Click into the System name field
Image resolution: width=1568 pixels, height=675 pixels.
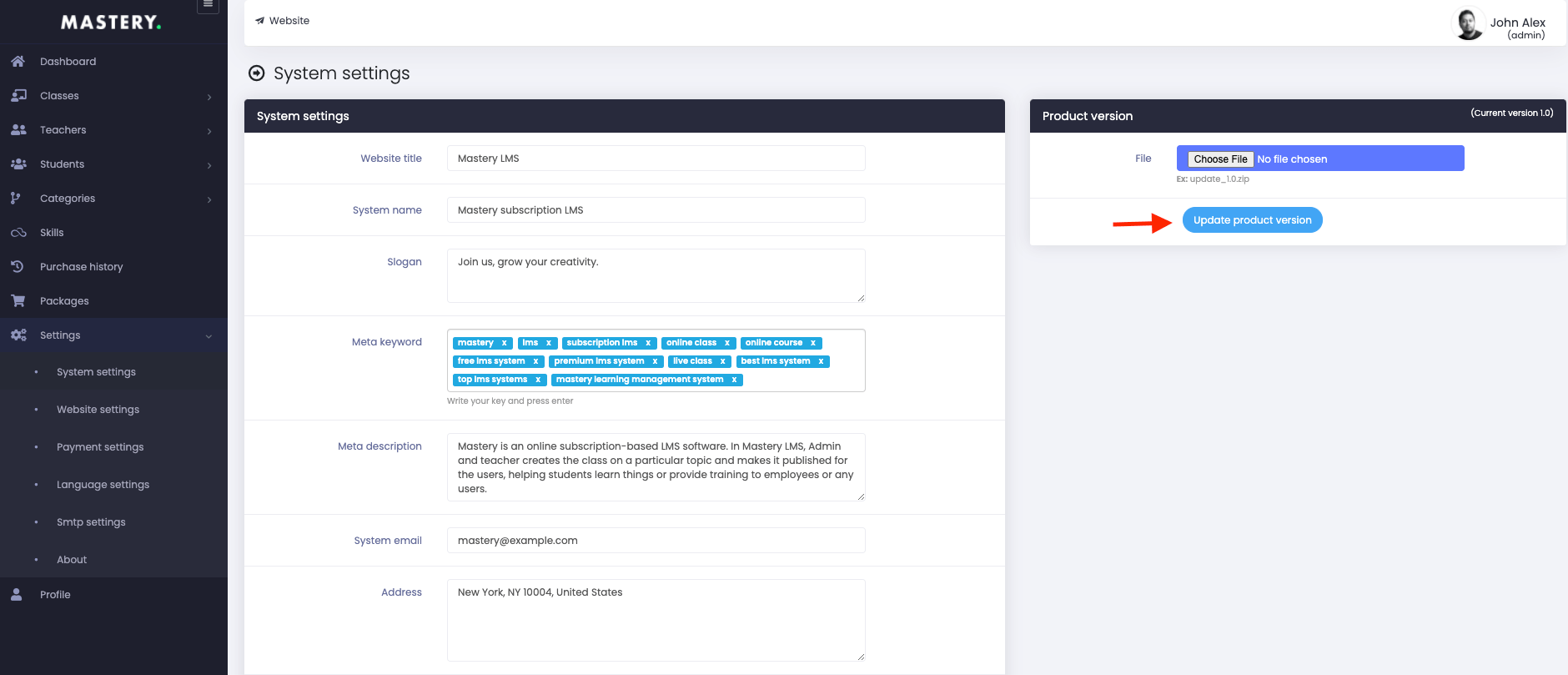click(x=656, y=209)
